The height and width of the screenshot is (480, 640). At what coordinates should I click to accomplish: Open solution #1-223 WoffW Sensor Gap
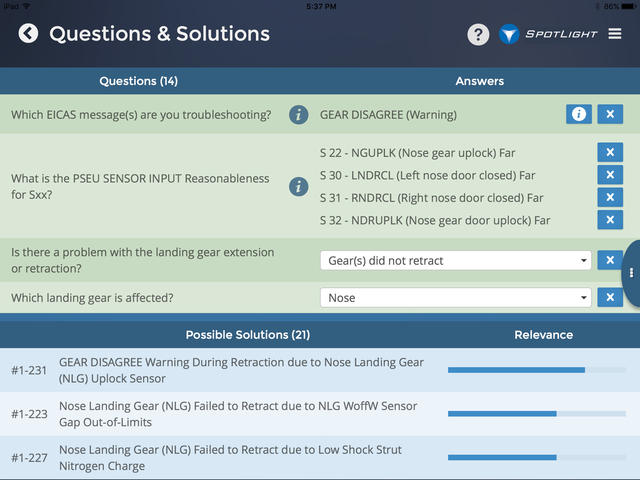click(x=320, y=414)
